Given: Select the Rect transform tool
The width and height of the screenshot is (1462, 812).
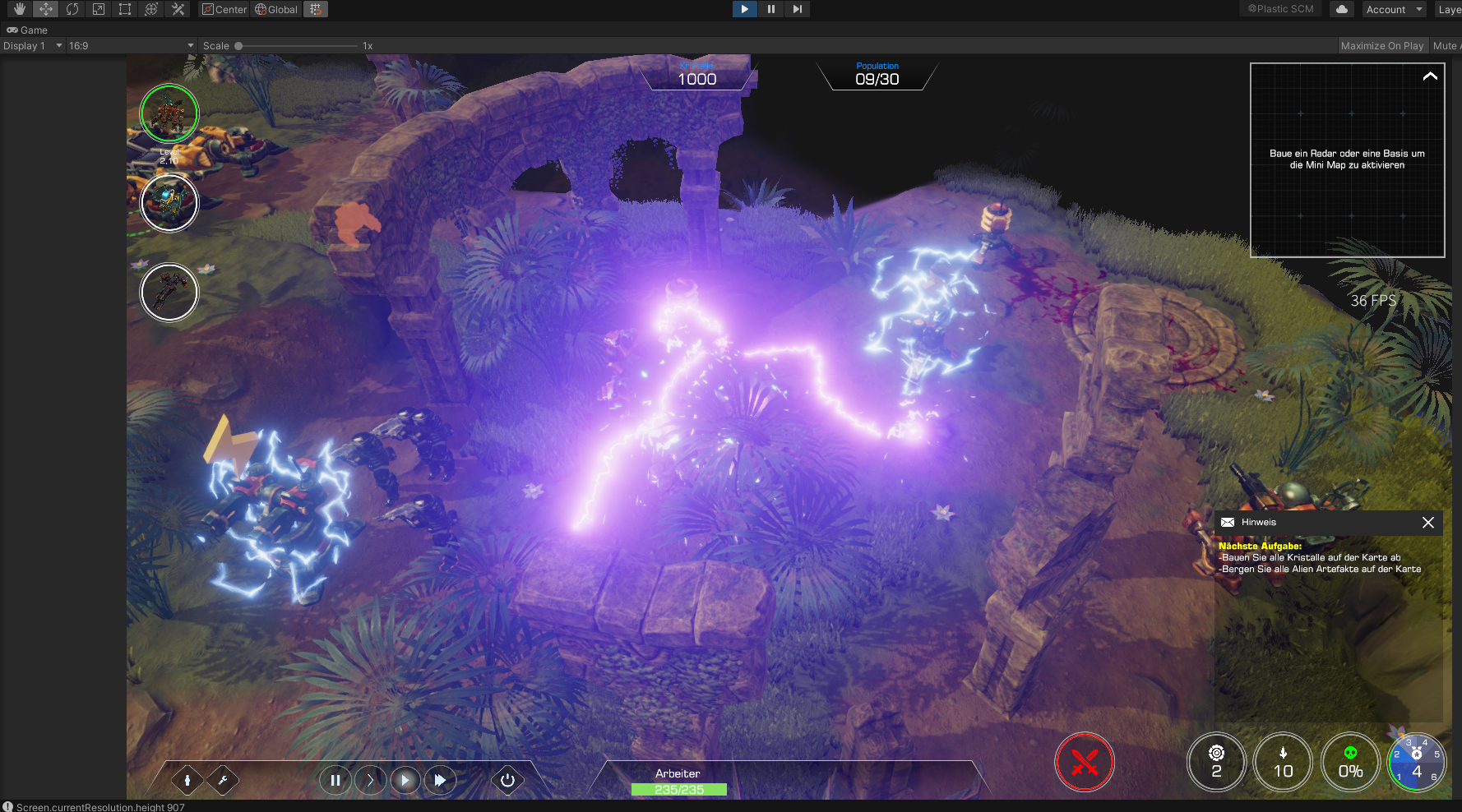Looking at the screenshot, I should 125,9.
